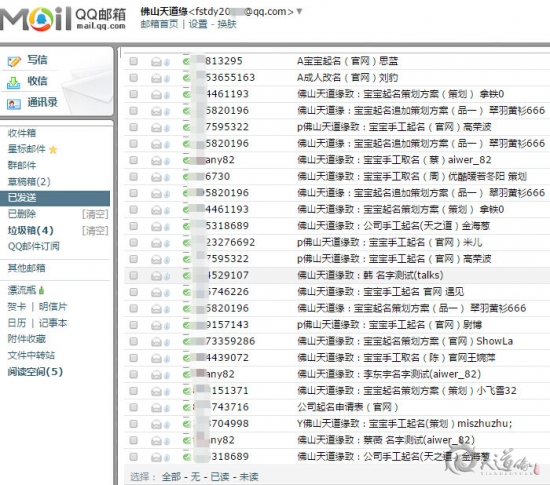Viewport: 550px width, 485px height.
Task: Select checkbox of the 529107 talks mail
Action: click(x=133, y=276)
